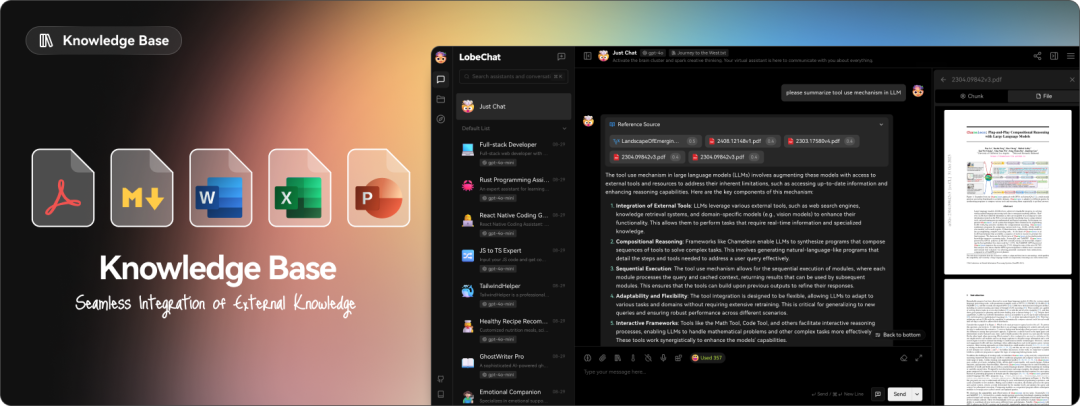Open the dropdown arrow next to Send
Image resolution: width=1080 pixels, height=406 pixels.
click(x=917, y=394)
